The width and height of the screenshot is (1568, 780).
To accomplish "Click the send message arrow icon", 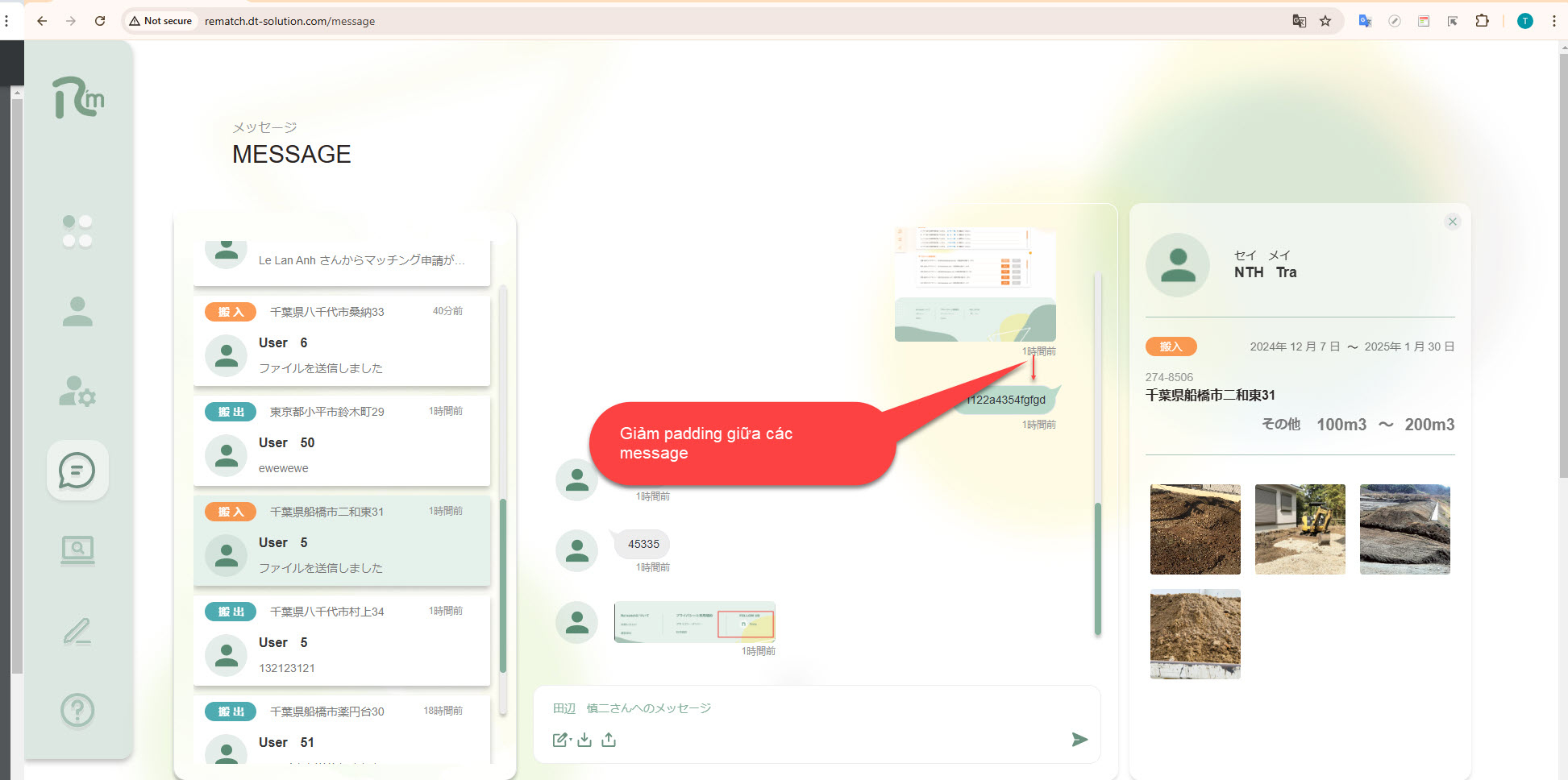I will 1079,740.
